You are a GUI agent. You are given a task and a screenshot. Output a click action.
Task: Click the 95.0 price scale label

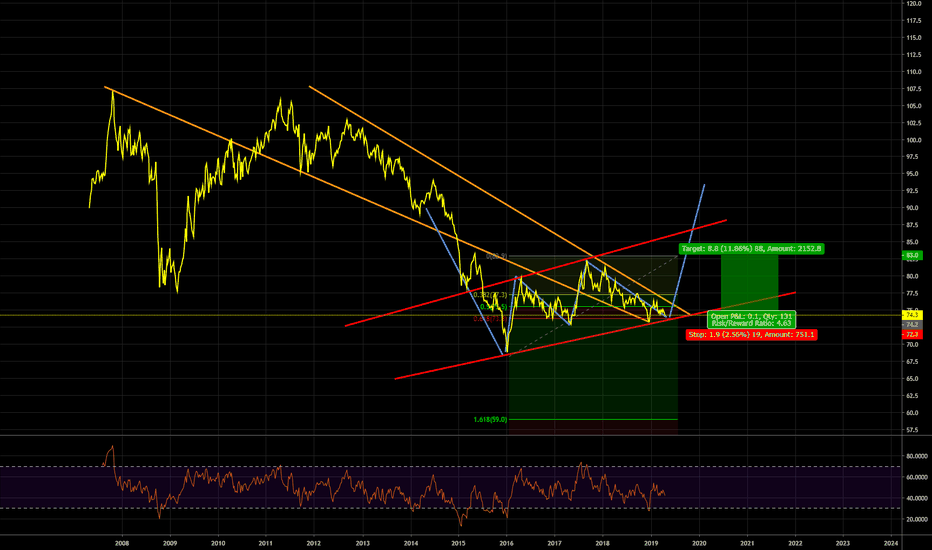click(x=914, y=174)
